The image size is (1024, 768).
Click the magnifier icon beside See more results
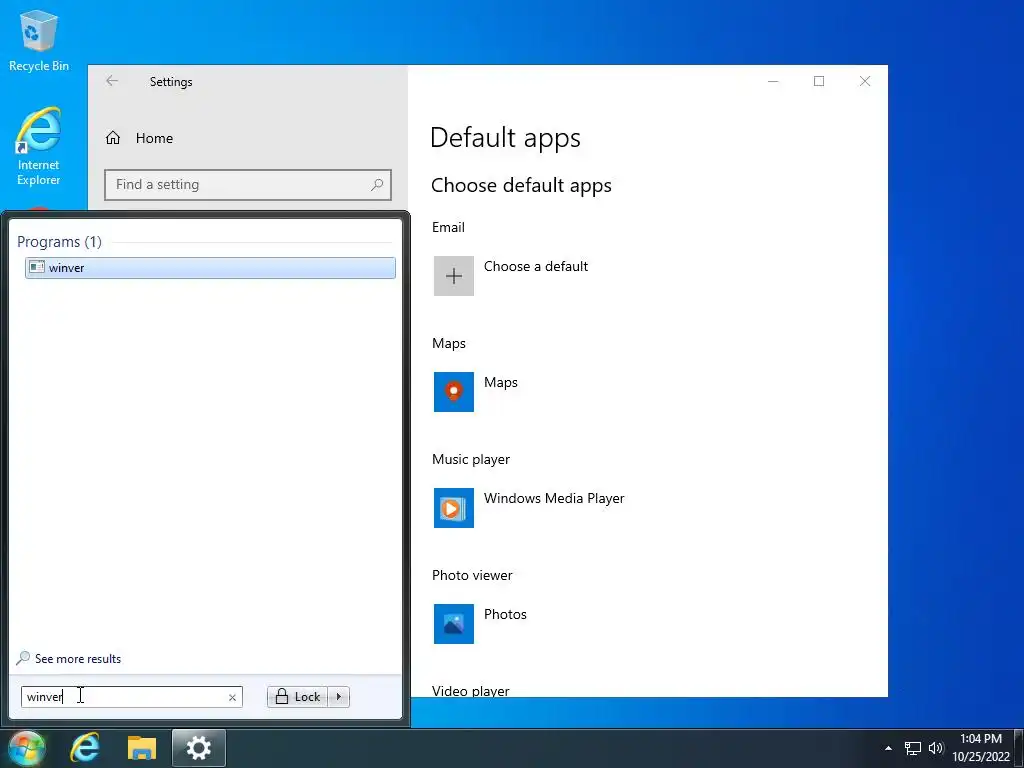23,658
